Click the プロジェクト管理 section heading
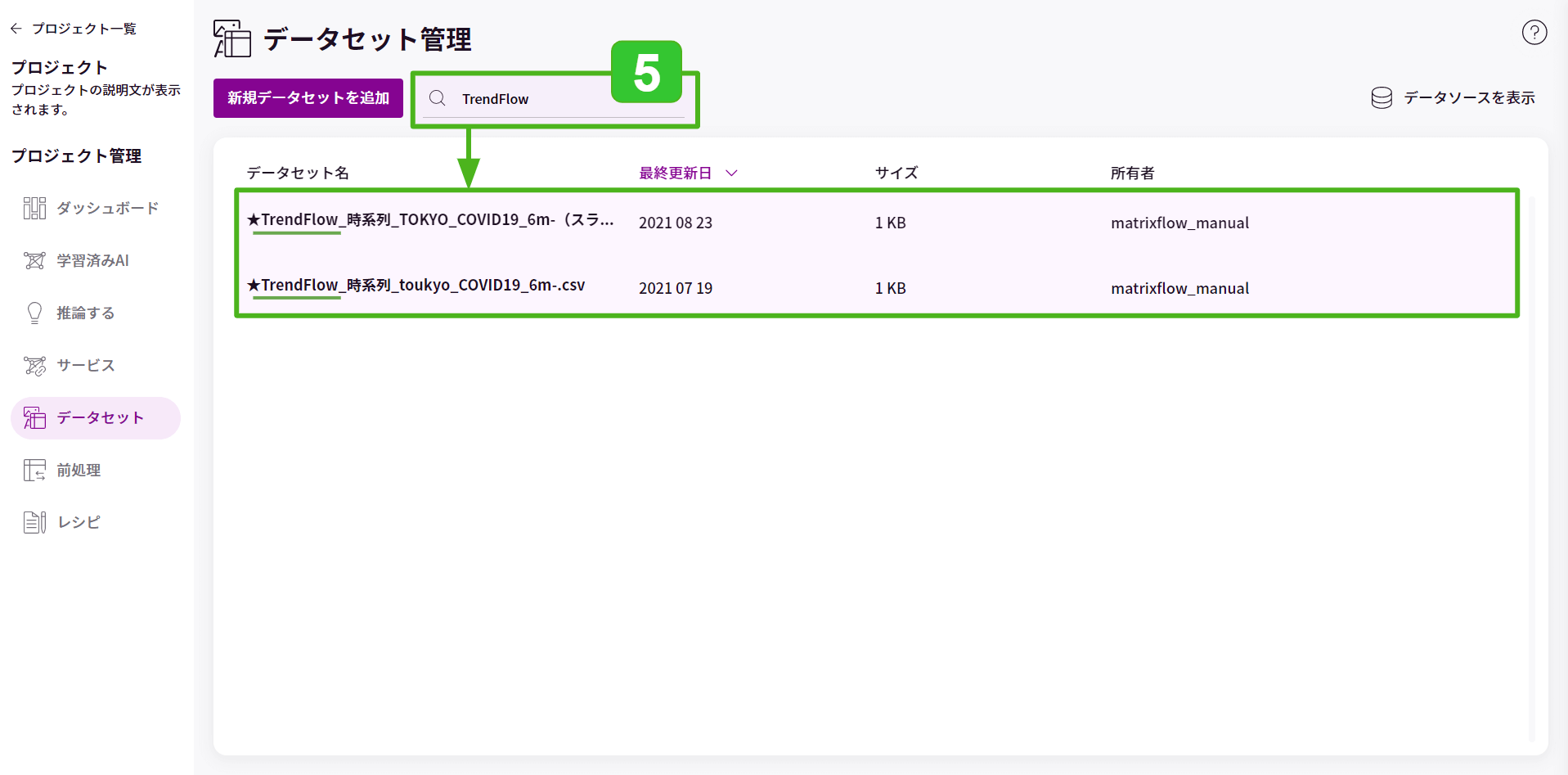Viewport: 1568px width, 775px height. tap(77, 155)
